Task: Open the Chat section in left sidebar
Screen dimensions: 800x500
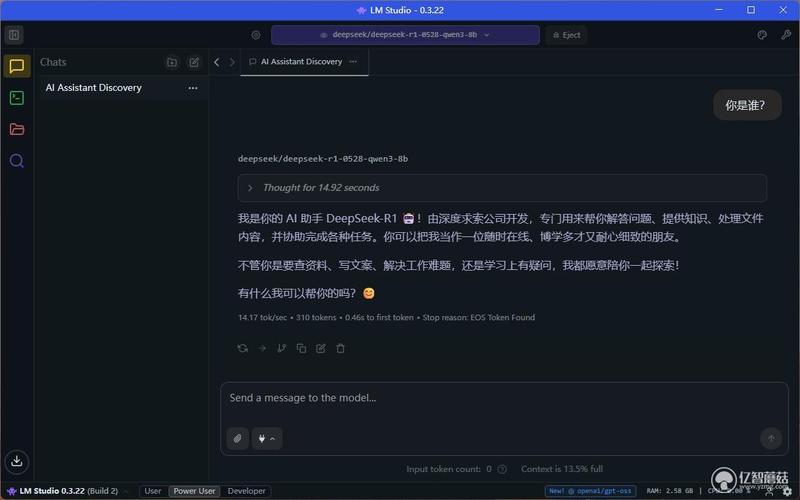Action: pos(17,66)
